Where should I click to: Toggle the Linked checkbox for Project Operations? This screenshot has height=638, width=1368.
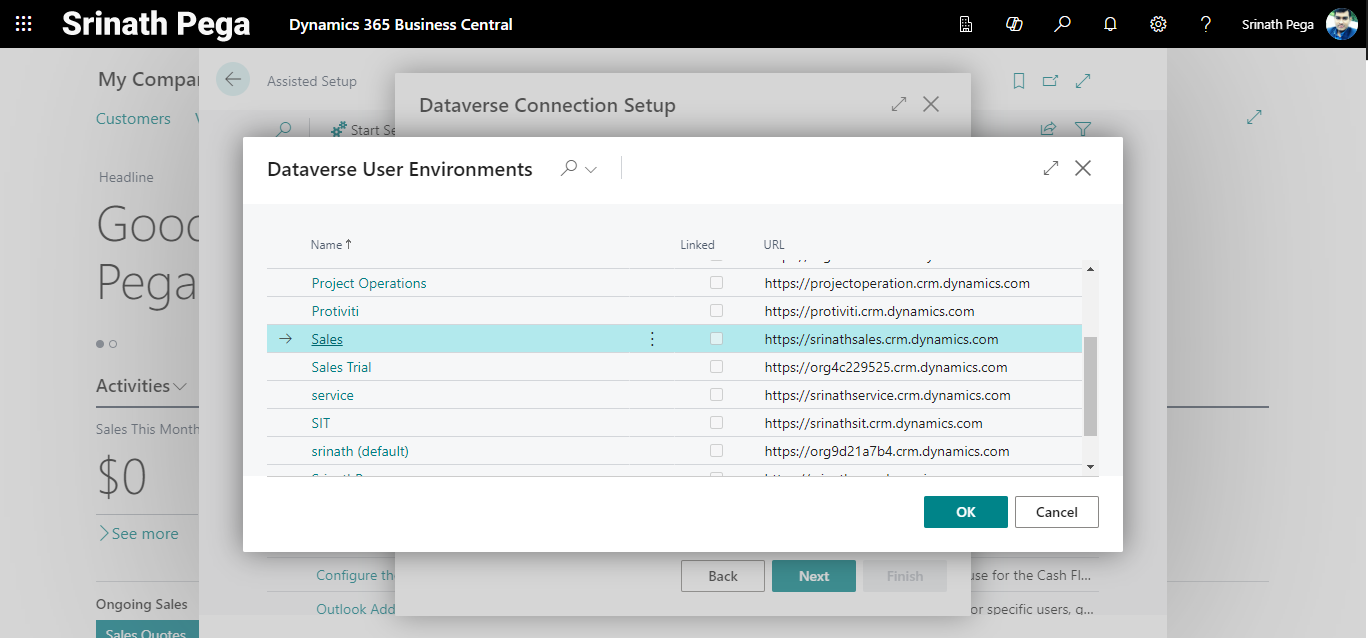[716, 283]
